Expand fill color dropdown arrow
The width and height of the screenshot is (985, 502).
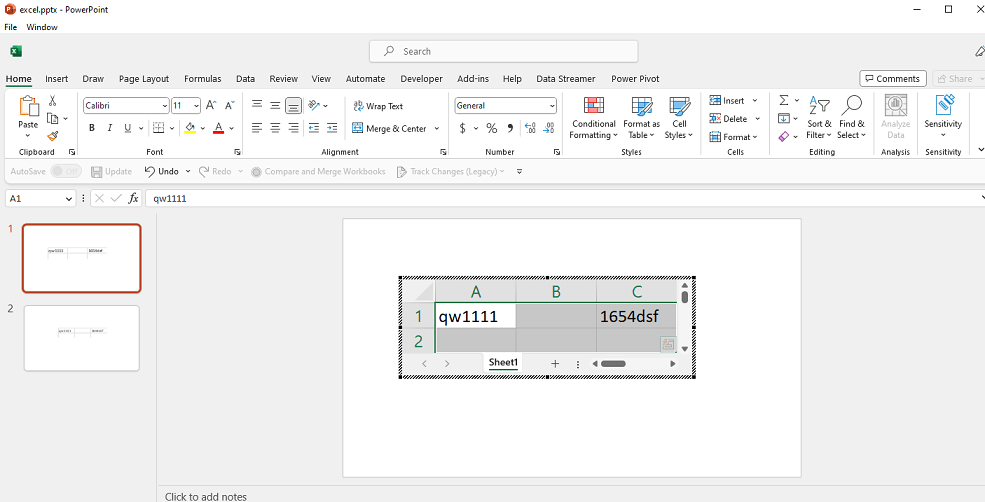pyautogui.click(x=202, y=128)
